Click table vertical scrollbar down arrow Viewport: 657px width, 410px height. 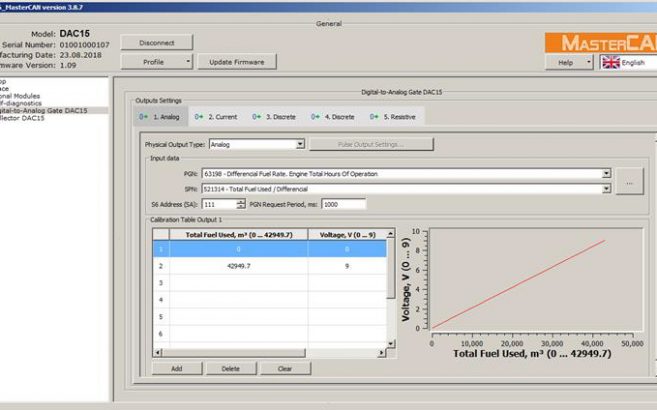click(391, 344)
